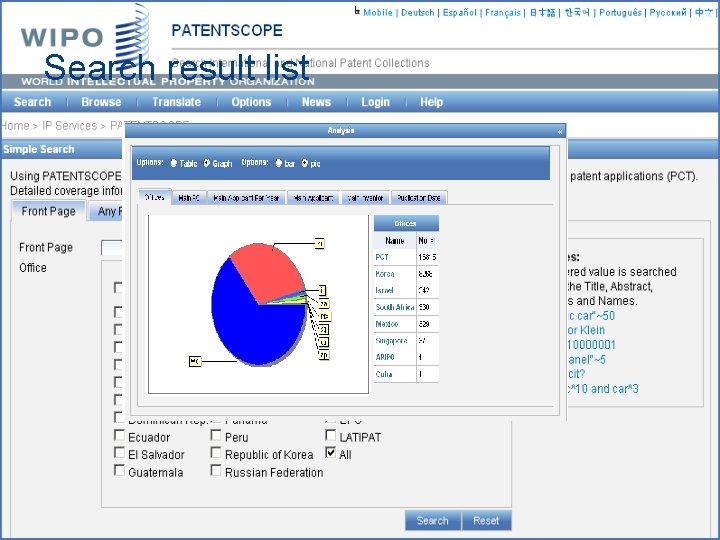This screenshot has width=720, height=540.
Task: Select the Table radio option
Action: [x=174, y=163]
